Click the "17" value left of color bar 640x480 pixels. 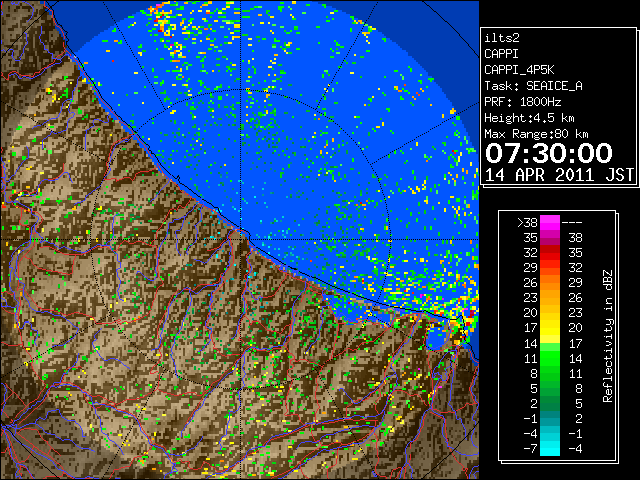pos(530,328)
